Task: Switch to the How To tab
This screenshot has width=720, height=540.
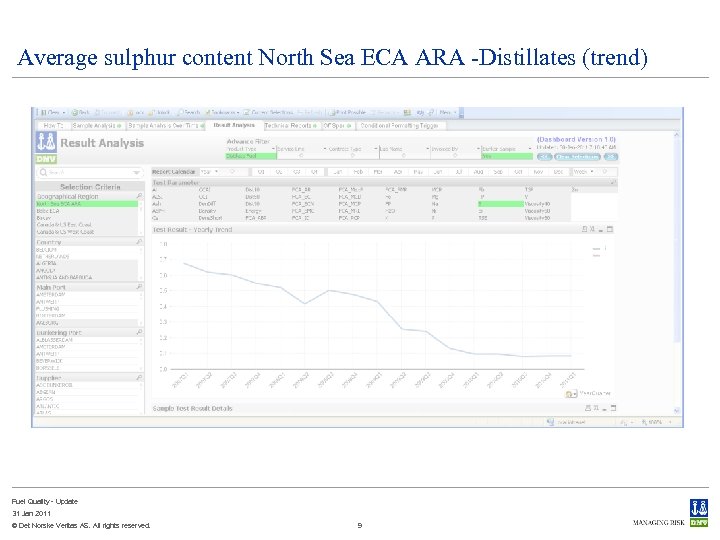Action: click(x=53, y=125)
